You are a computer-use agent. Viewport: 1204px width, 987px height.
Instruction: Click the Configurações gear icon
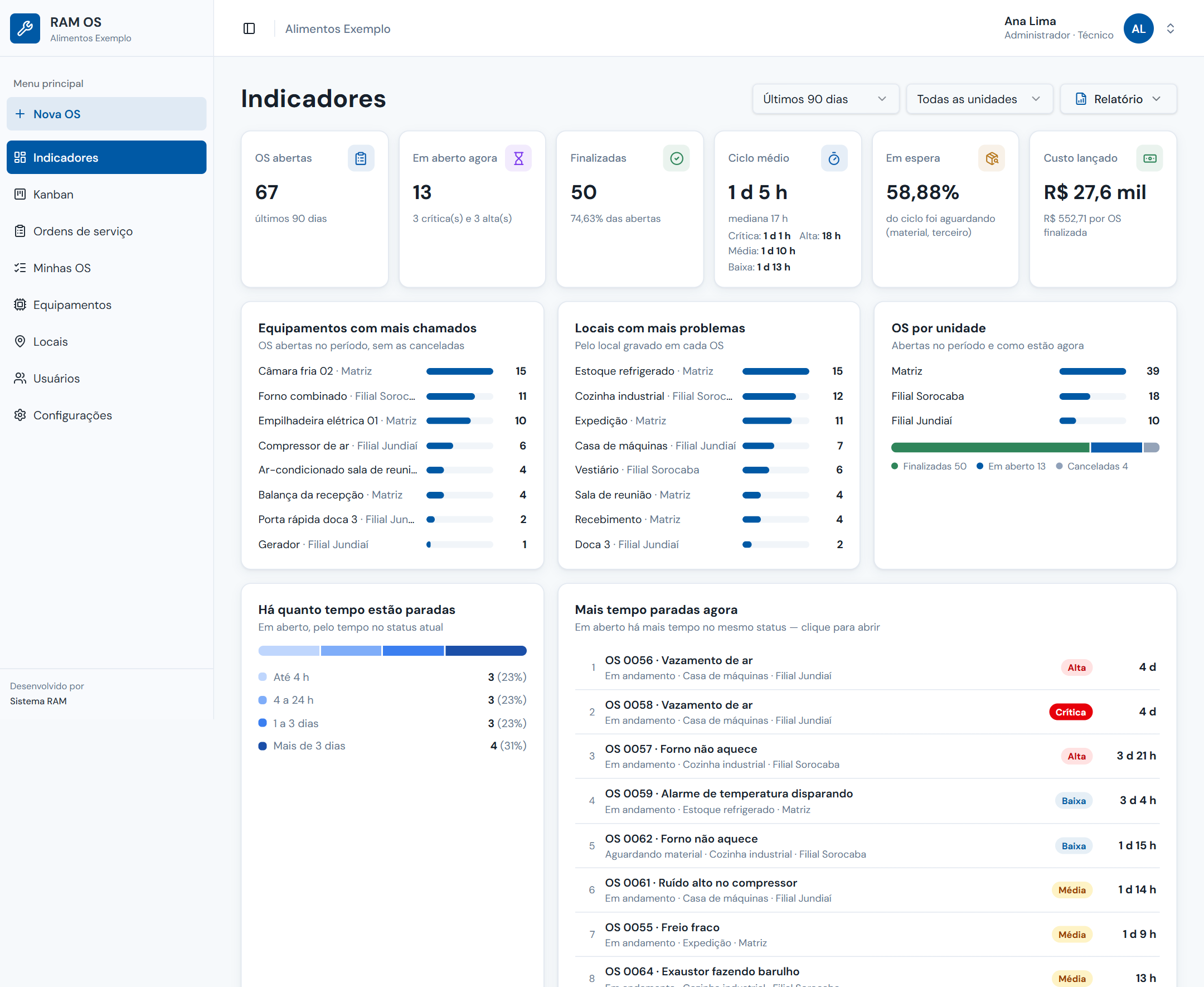20,415
